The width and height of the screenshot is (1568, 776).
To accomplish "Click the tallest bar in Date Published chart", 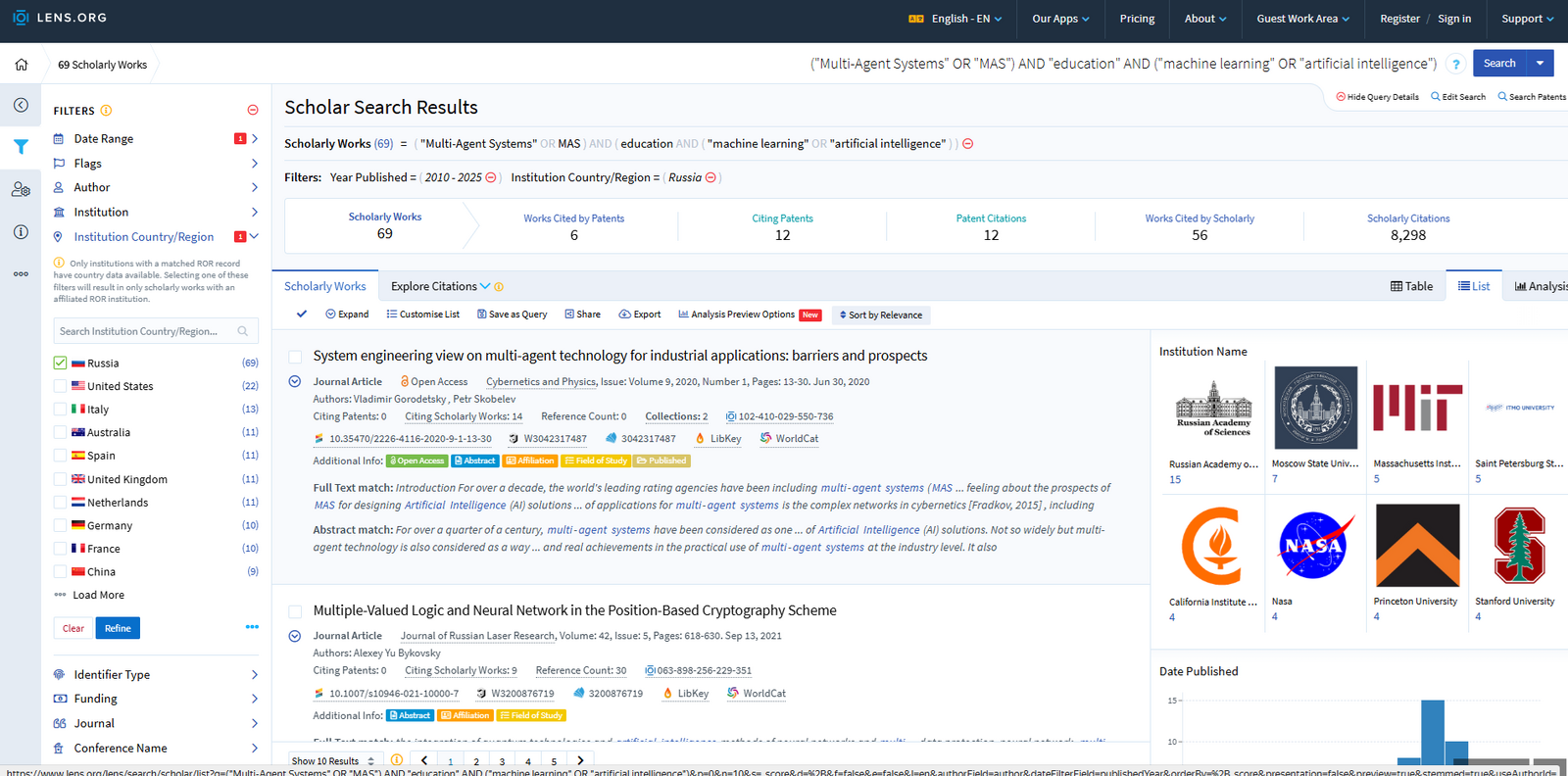I will click(1432, 731).
